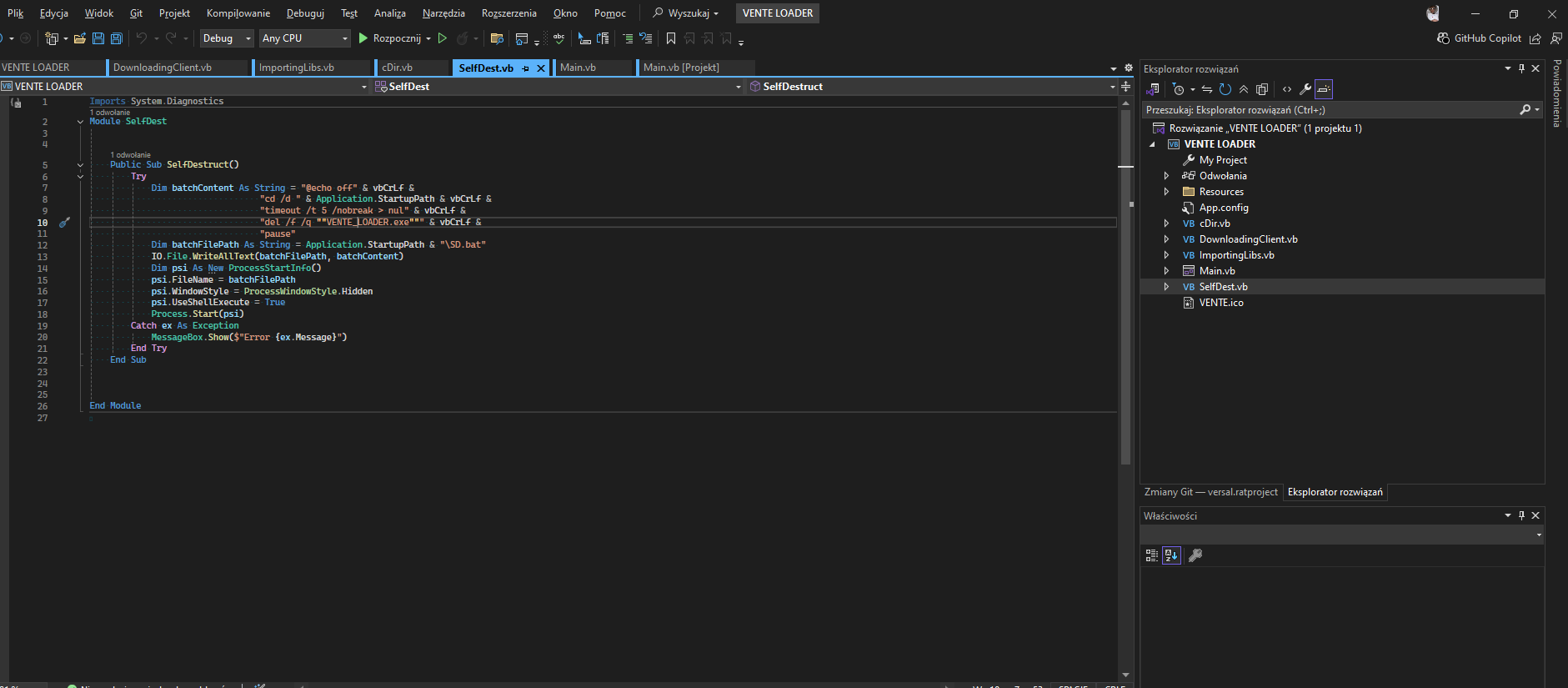This screenshot has height=688, width=1568.
Task: Click the uncomment selected lines icon
Action: pos(645,38)
